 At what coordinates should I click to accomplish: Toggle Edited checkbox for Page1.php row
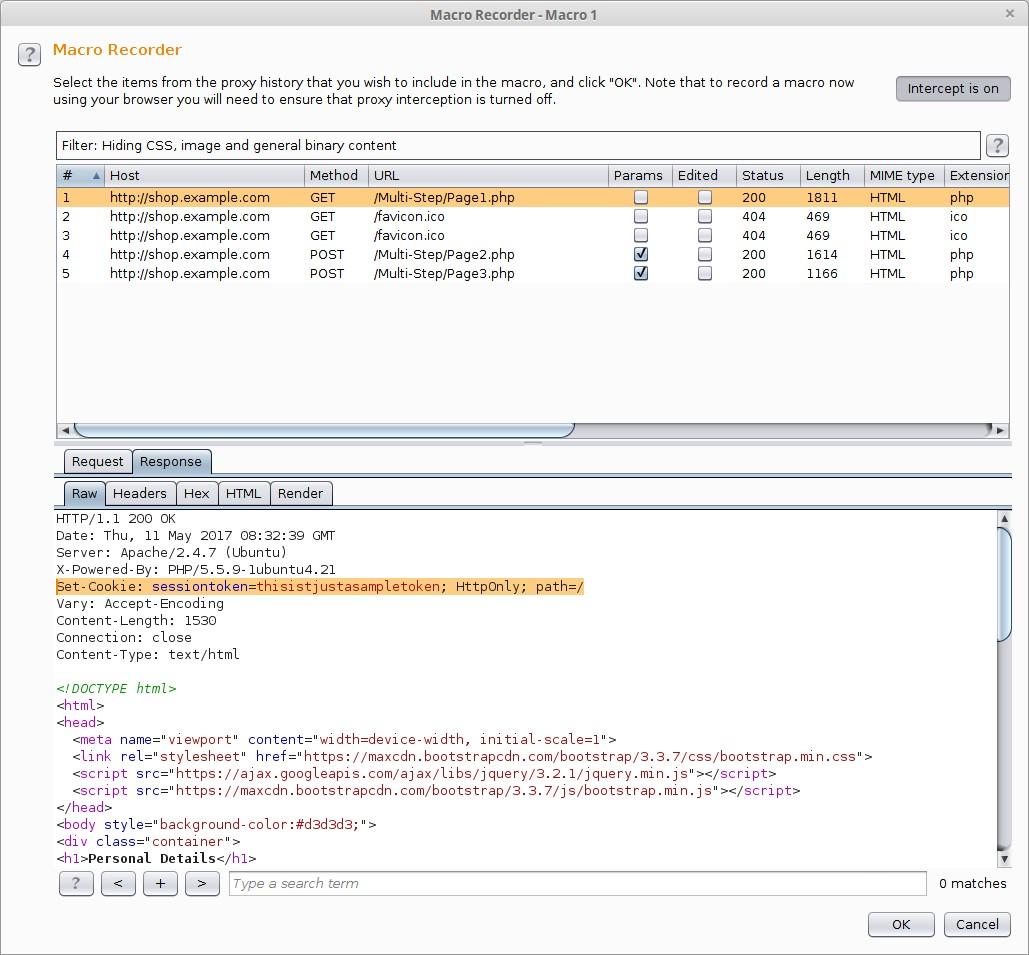(705, 197)
